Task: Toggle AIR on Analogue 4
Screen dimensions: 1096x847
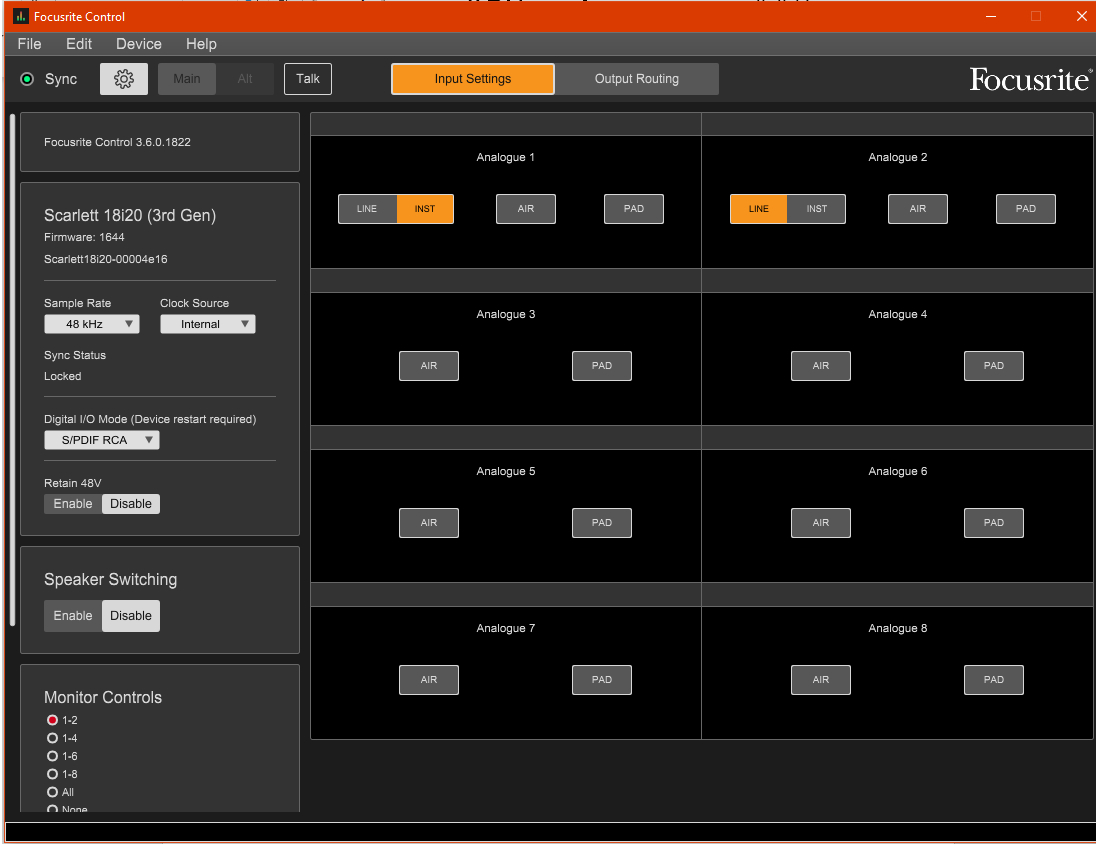Action: click(821, 366)
